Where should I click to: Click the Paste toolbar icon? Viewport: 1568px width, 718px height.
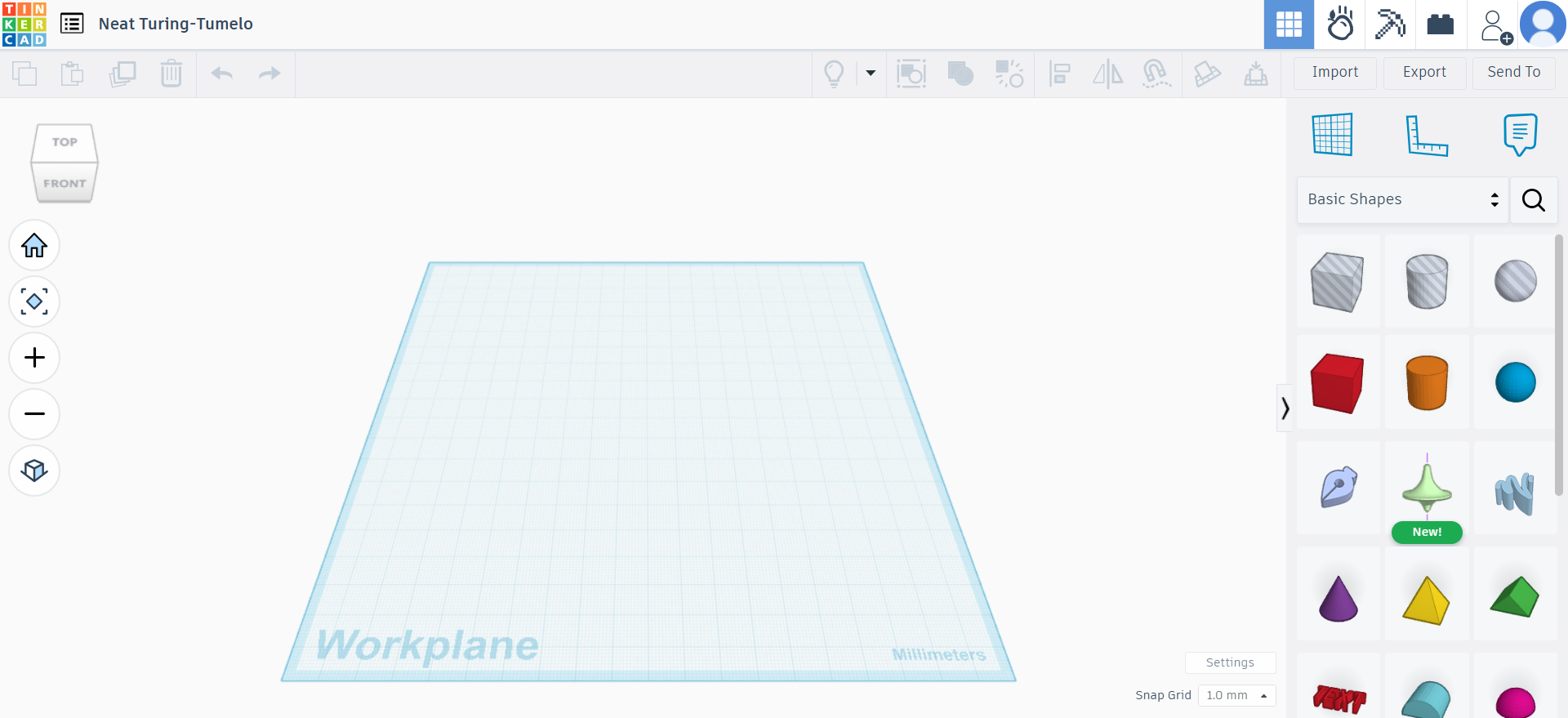pos(73,74)
